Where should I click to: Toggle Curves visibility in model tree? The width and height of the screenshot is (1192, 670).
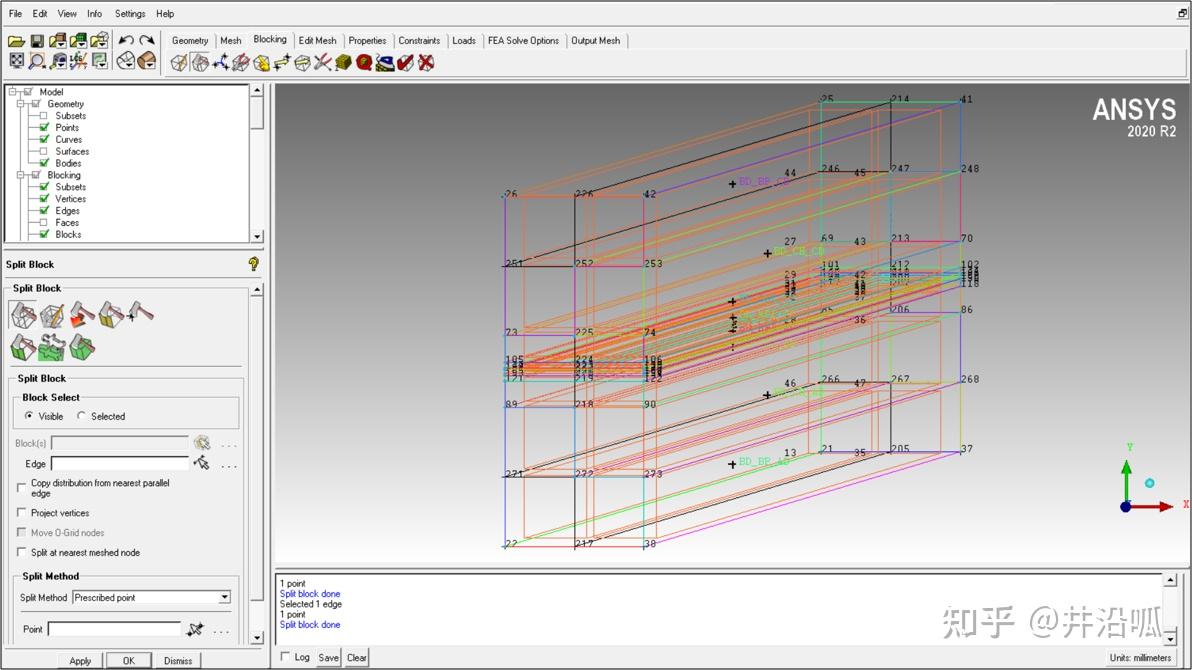click(x=44, y=140)
